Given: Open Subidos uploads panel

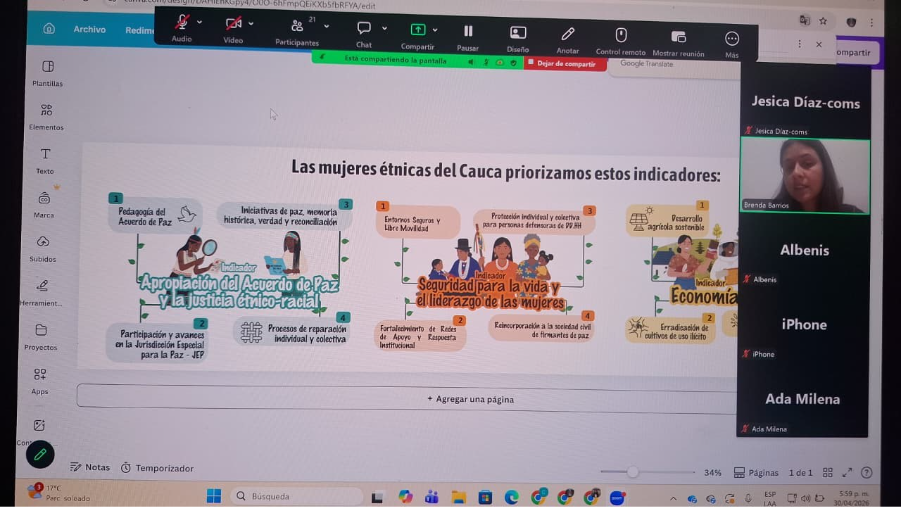Looking at the screenshot, I should [43, 248].
